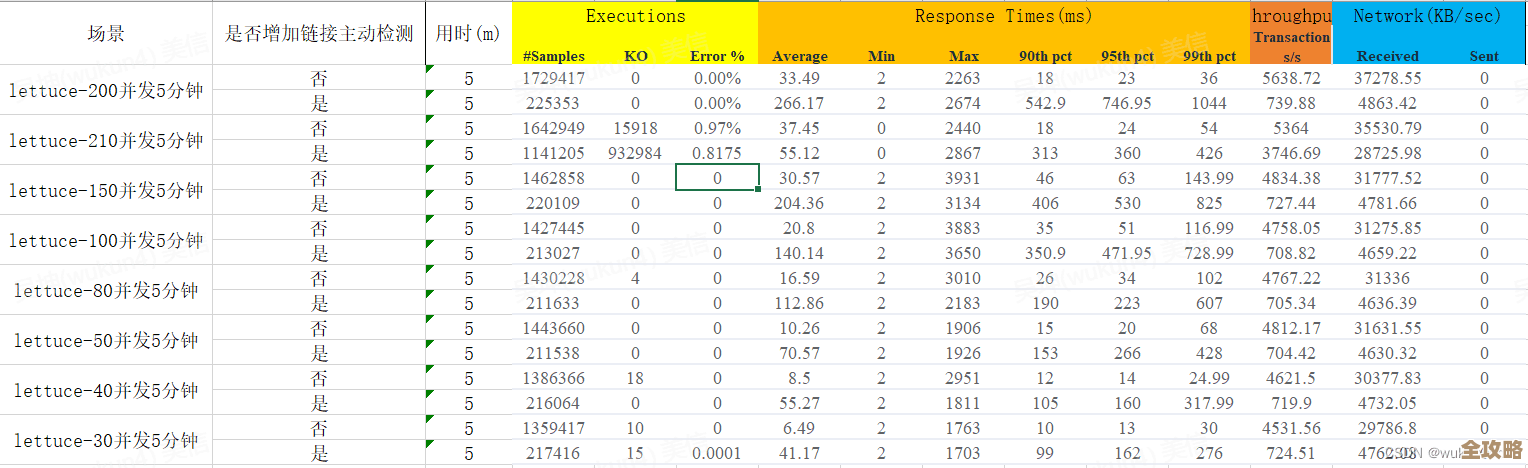Click the 是否增加链接主动检测 header cell
The image size is (1528, 468).
click(319, 33)
